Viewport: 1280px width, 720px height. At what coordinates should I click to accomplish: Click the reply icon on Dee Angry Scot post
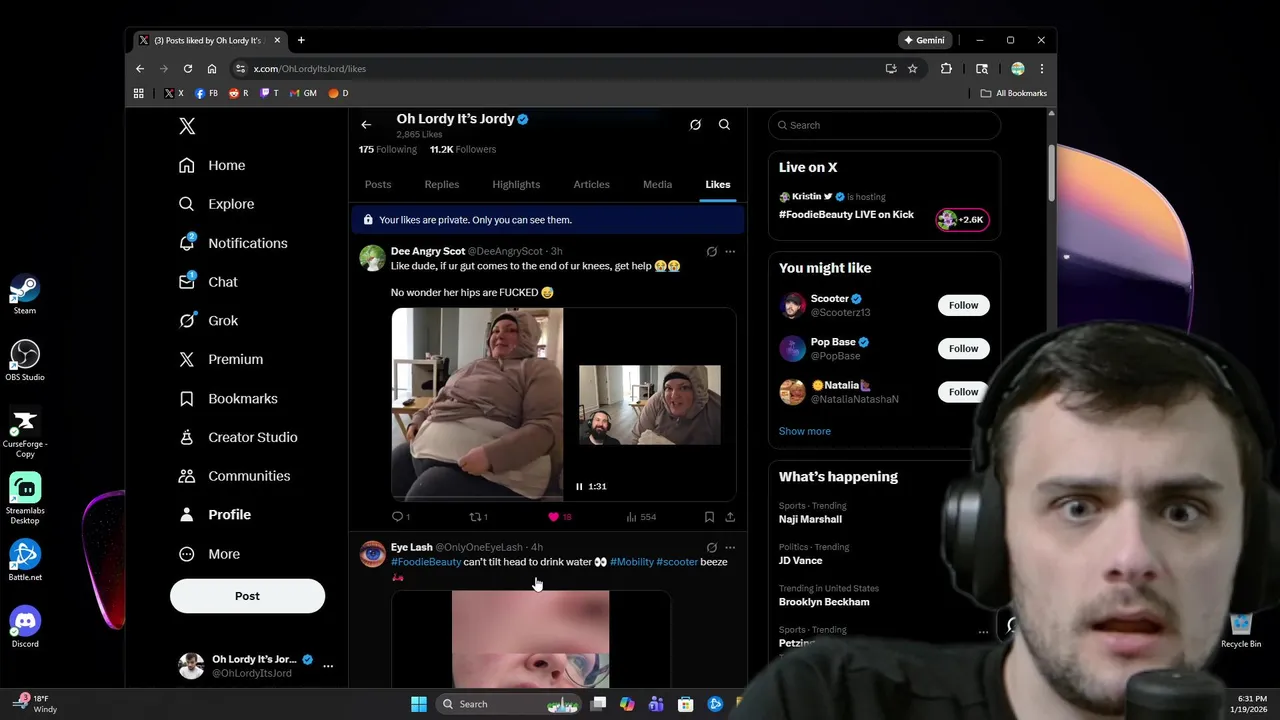click(x=397, y=517)
